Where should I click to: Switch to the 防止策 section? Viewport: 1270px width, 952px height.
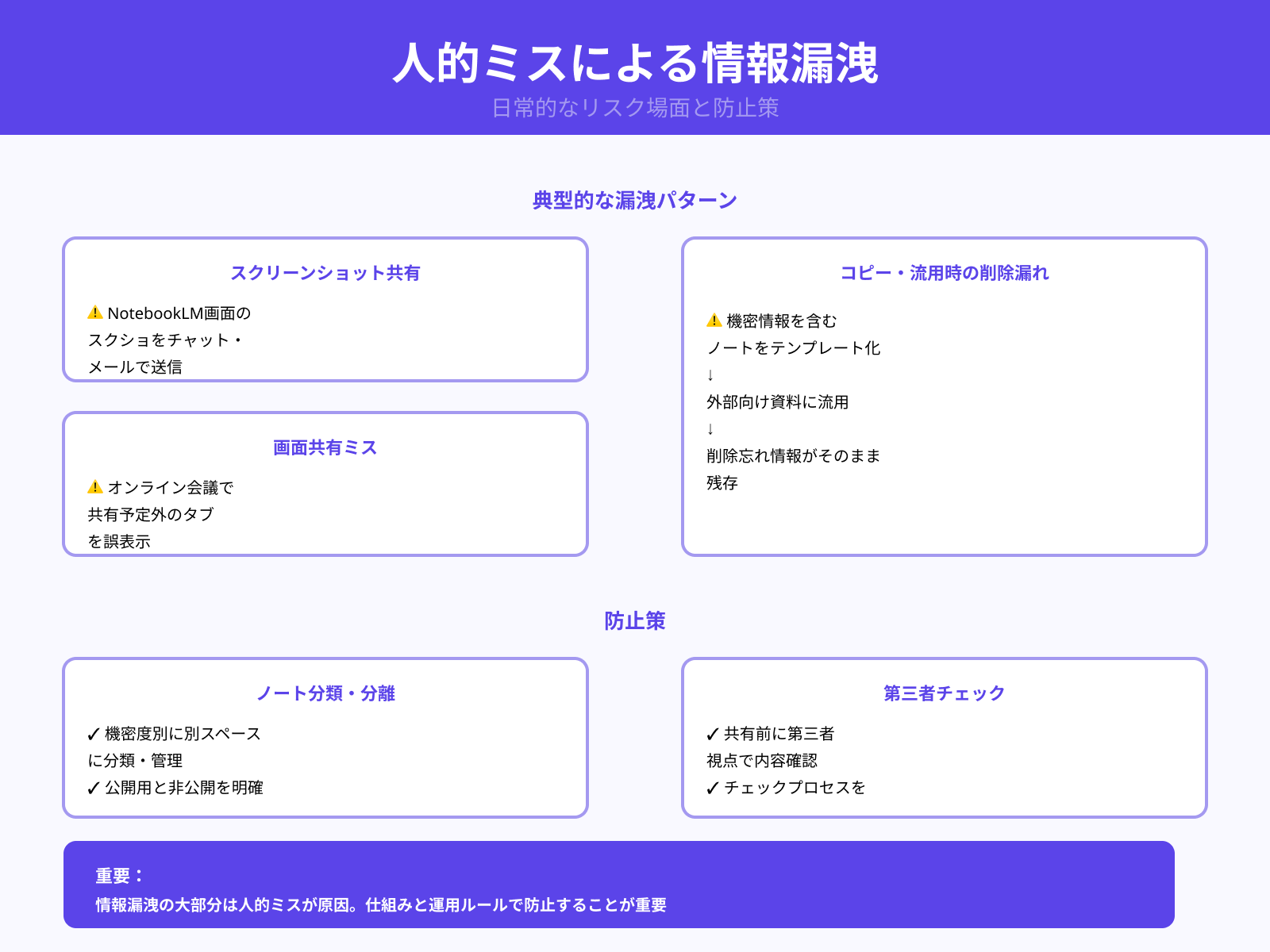click(x=636, y=622)
